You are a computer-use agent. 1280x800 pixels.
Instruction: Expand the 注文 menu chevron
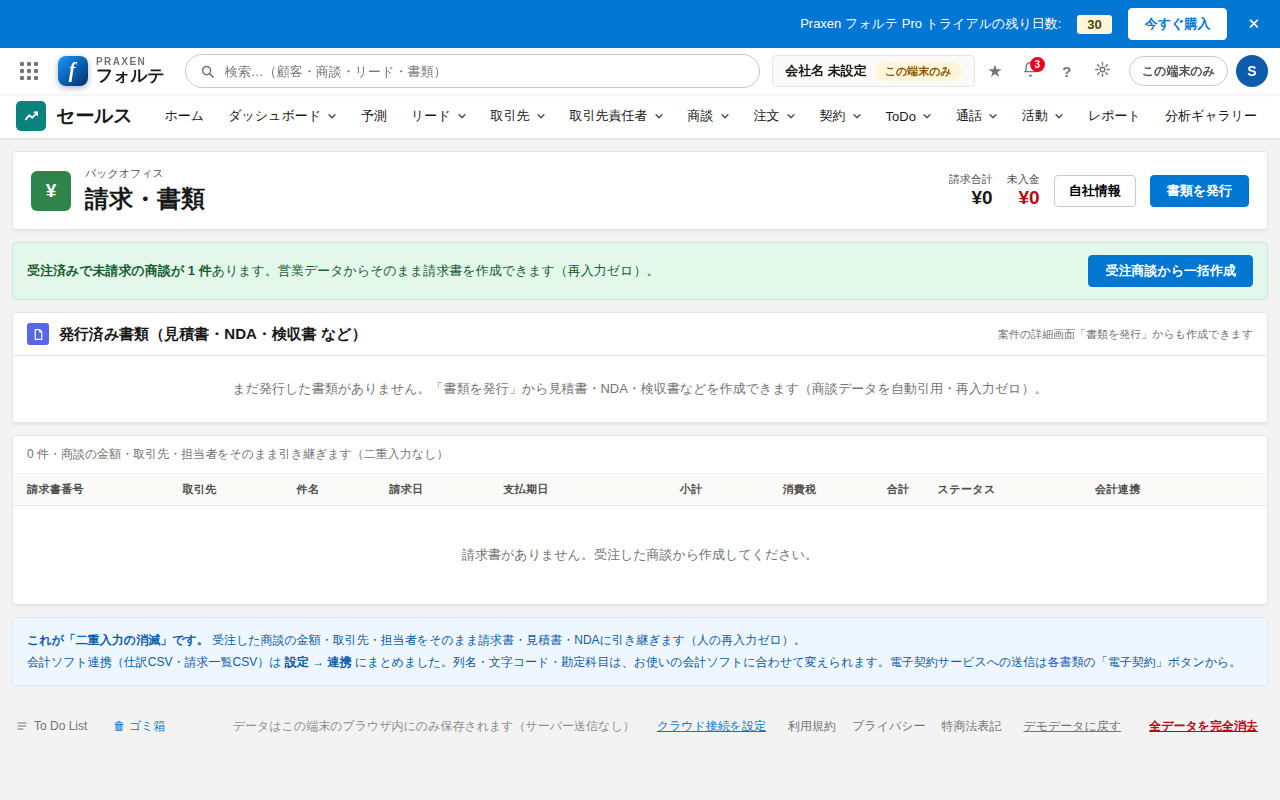click(x=791, y=116)
